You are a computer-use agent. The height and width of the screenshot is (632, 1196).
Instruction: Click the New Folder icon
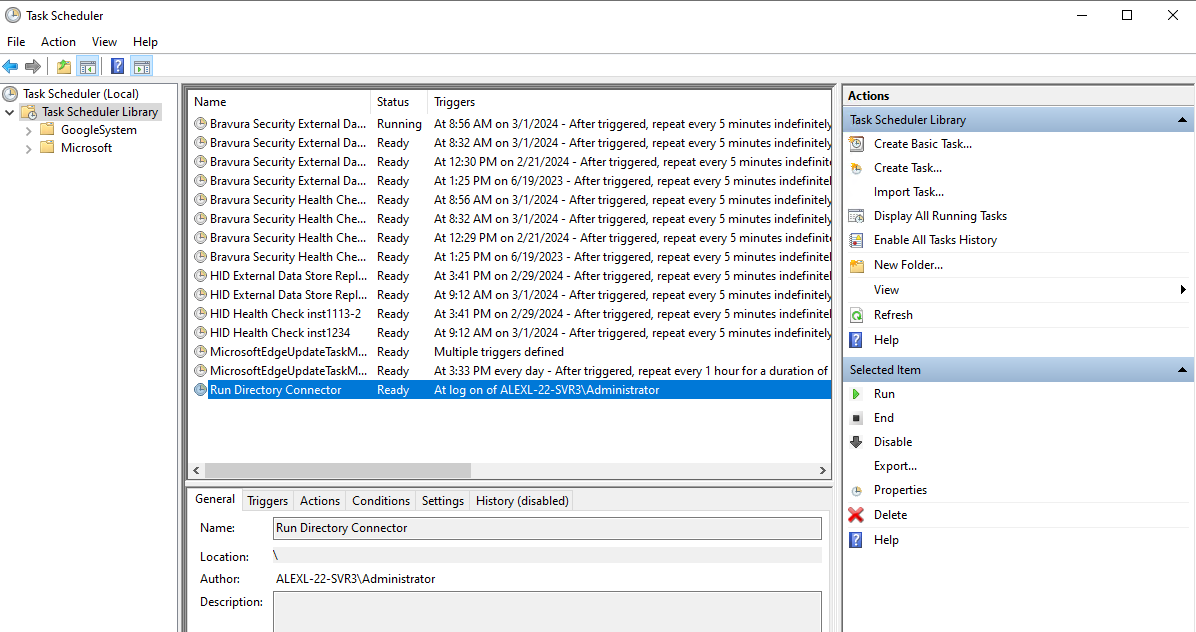coord(856,264)
